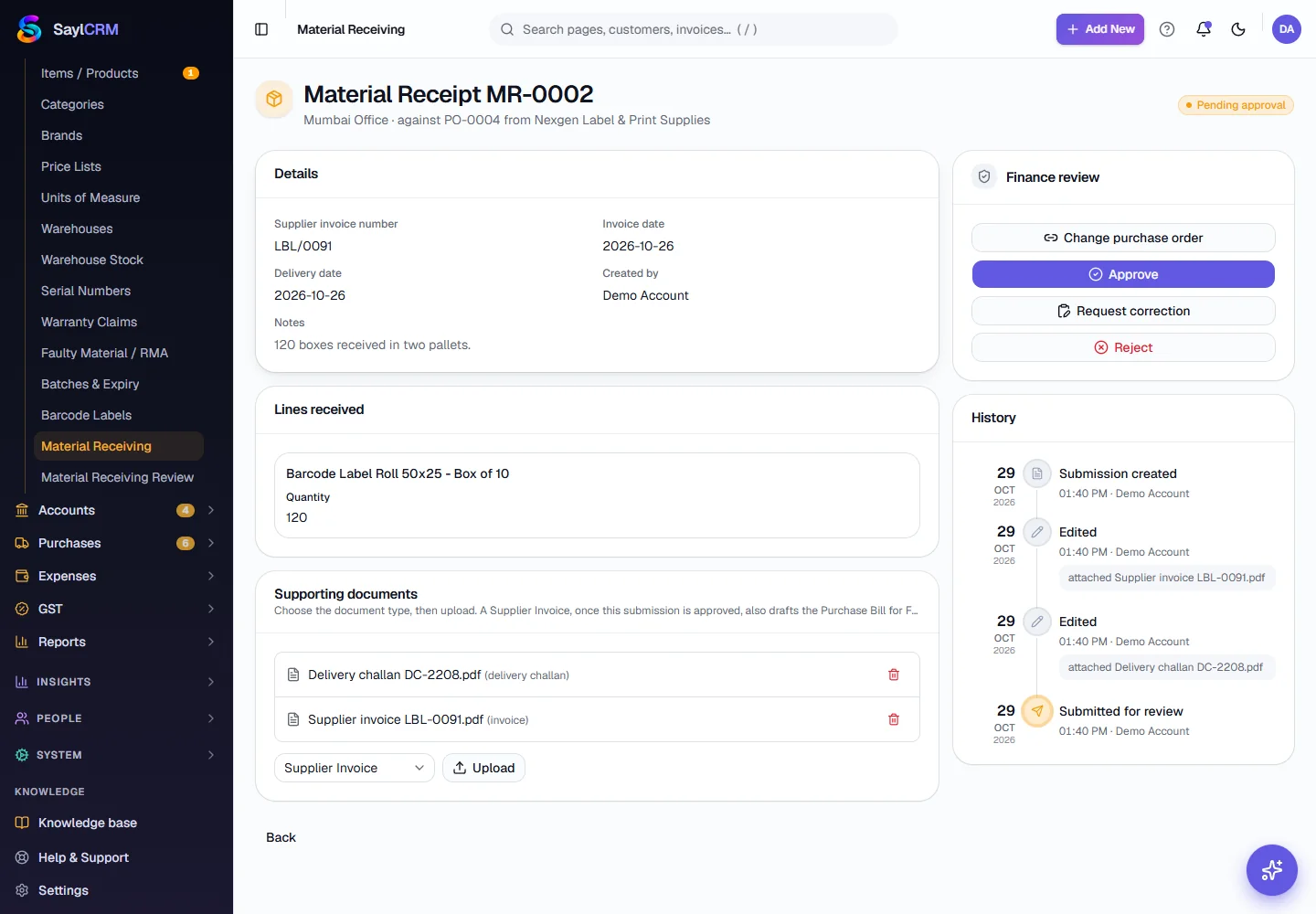This screenshot has height=914, width=1316.
Task: Click the Upload button
Action: [x=483, y=768]
